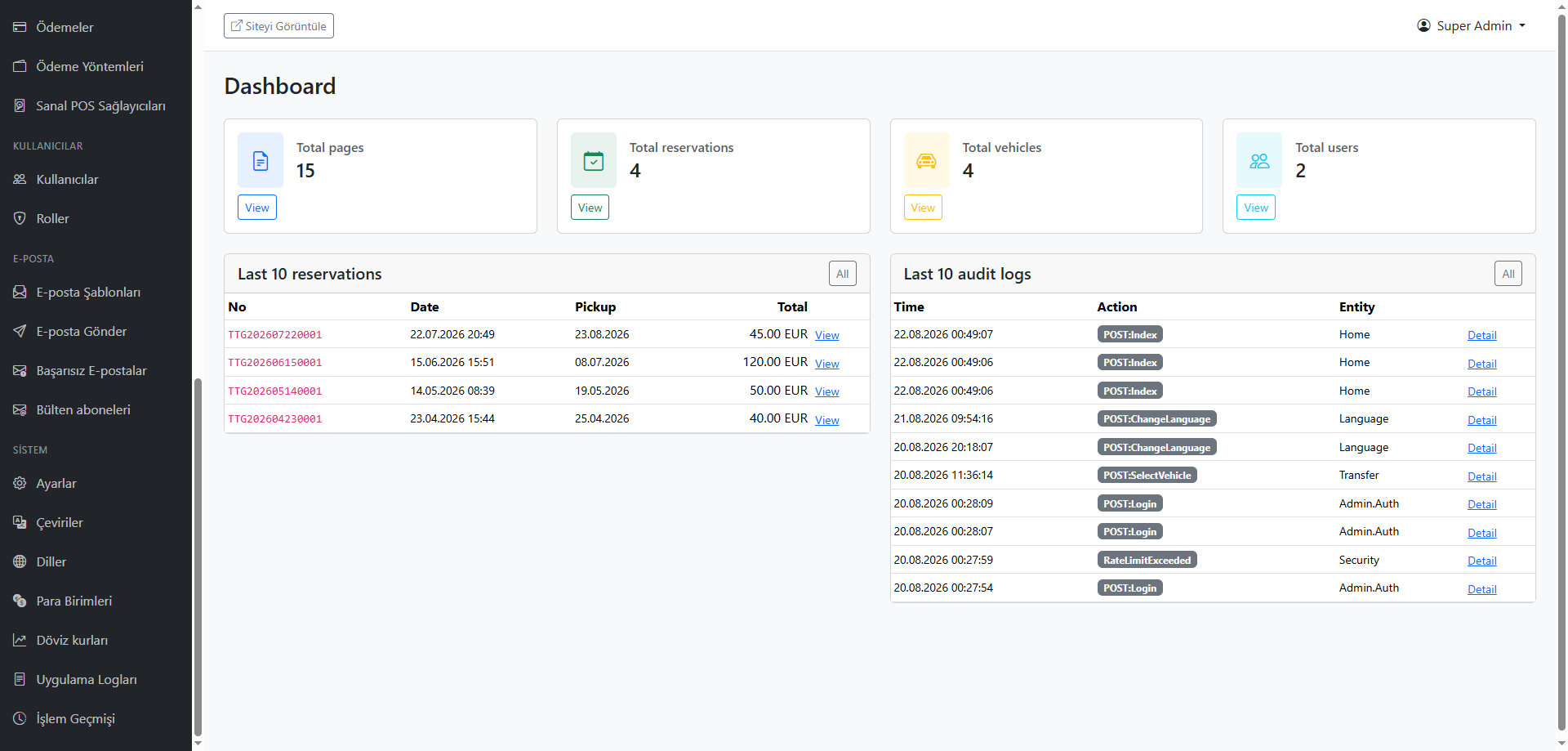Open View link for the 120.00 EUR reservation
1568x751 pixels.
coord(827,364)
